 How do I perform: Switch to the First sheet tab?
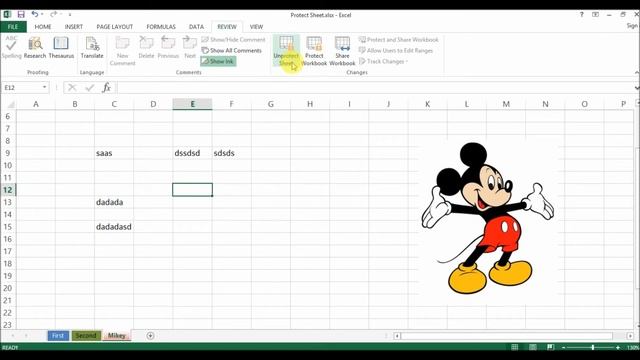[58, 336]
